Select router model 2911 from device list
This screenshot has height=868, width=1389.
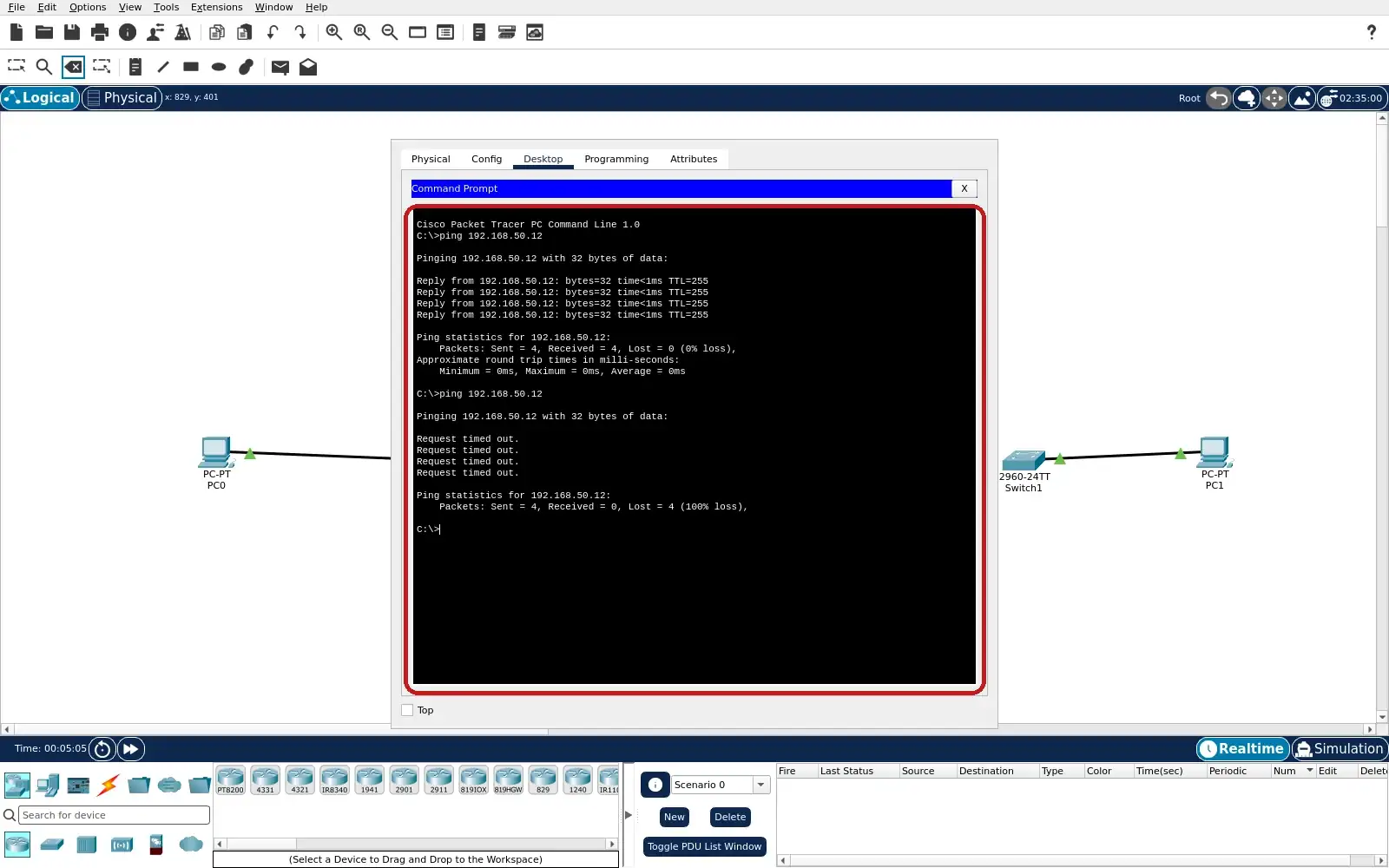pyautogui.click(x=439, y=780)
